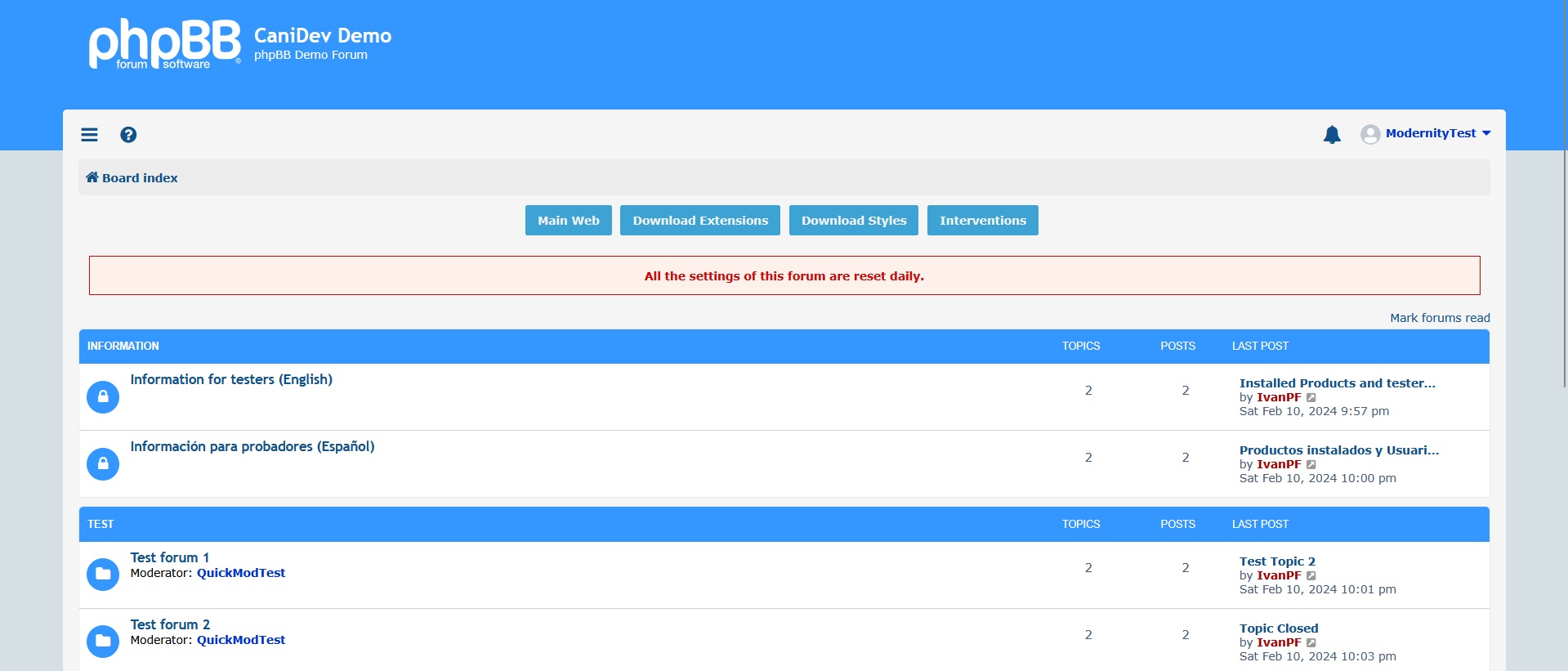Expand the ModernityTest user dropdown
Viewport: 1568px width, 671px height.
tap(1485, 133)
